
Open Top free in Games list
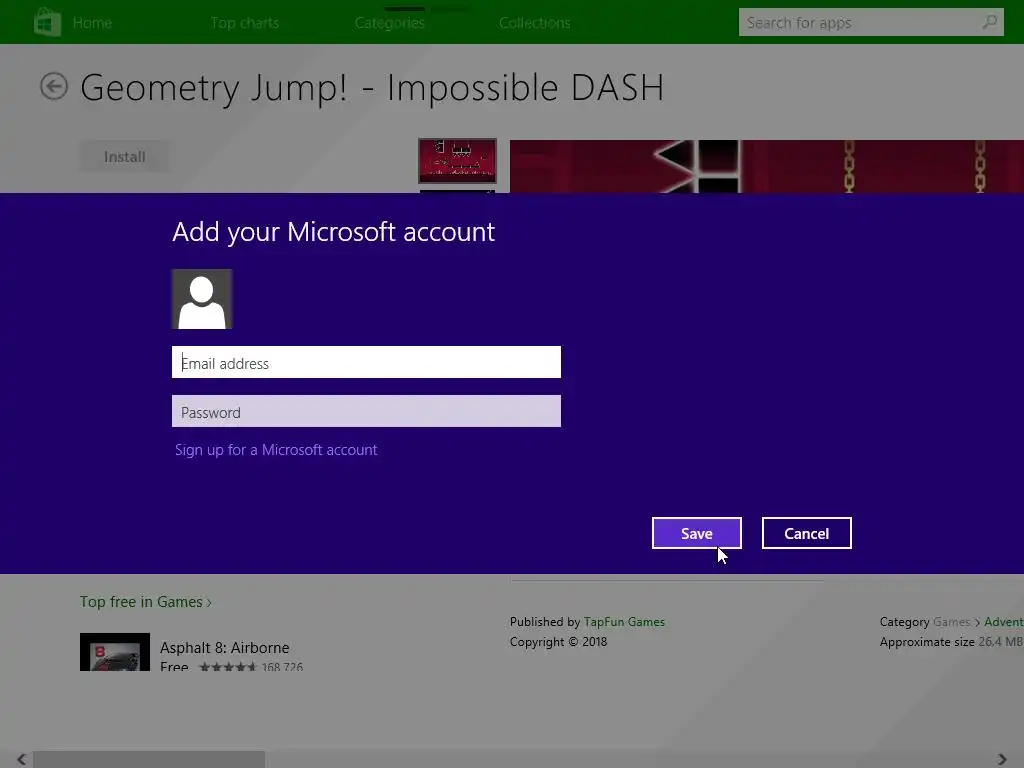pos(146,601)
